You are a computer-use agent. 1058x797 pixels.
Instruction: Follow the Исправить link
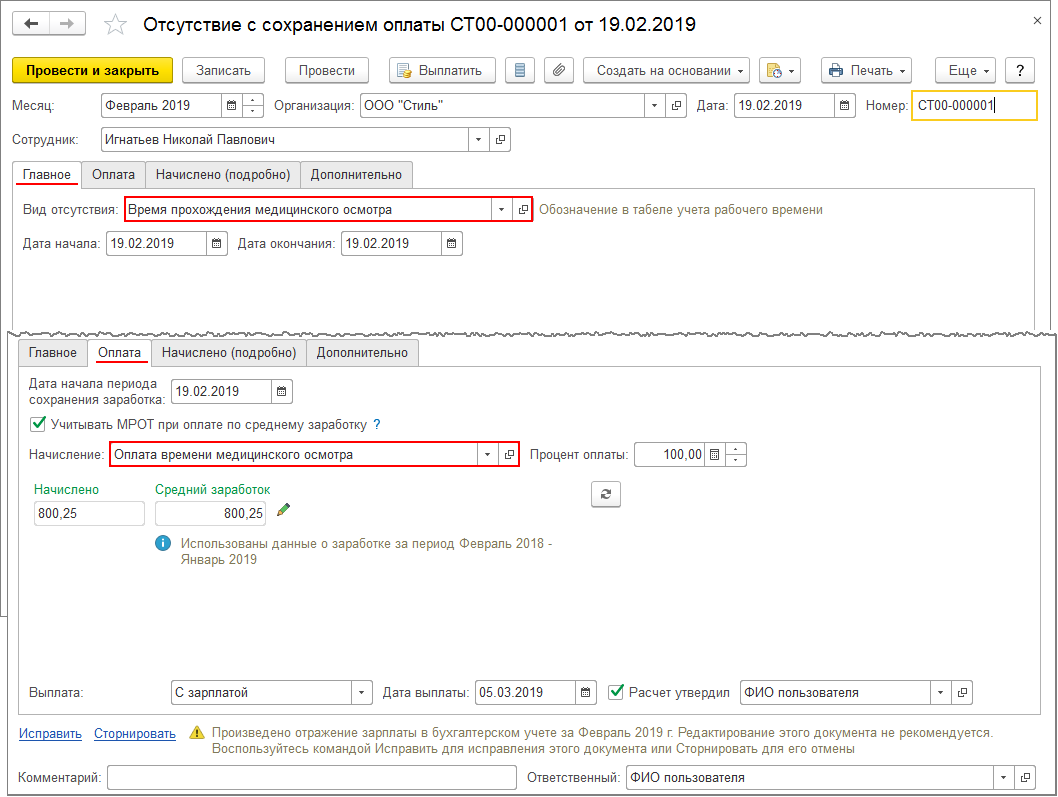pos(50,734)
